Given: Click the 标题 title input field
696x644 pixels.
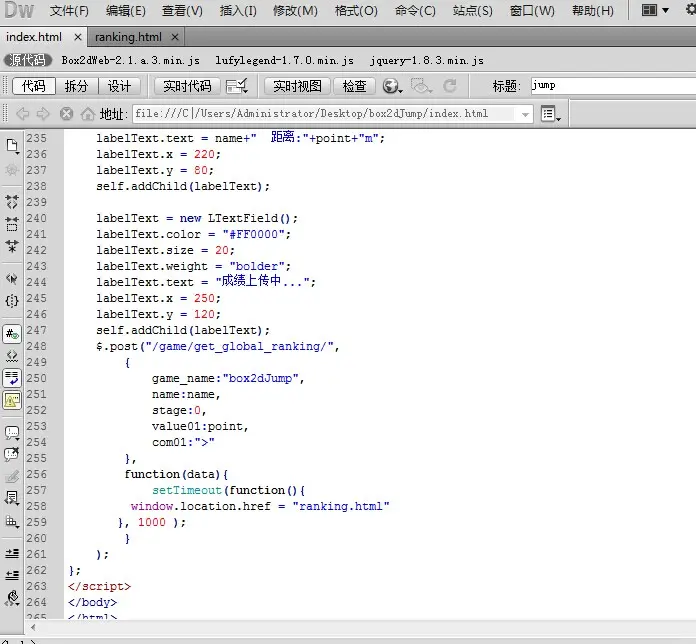Looking at the screenshot, I should pos(613,85).
